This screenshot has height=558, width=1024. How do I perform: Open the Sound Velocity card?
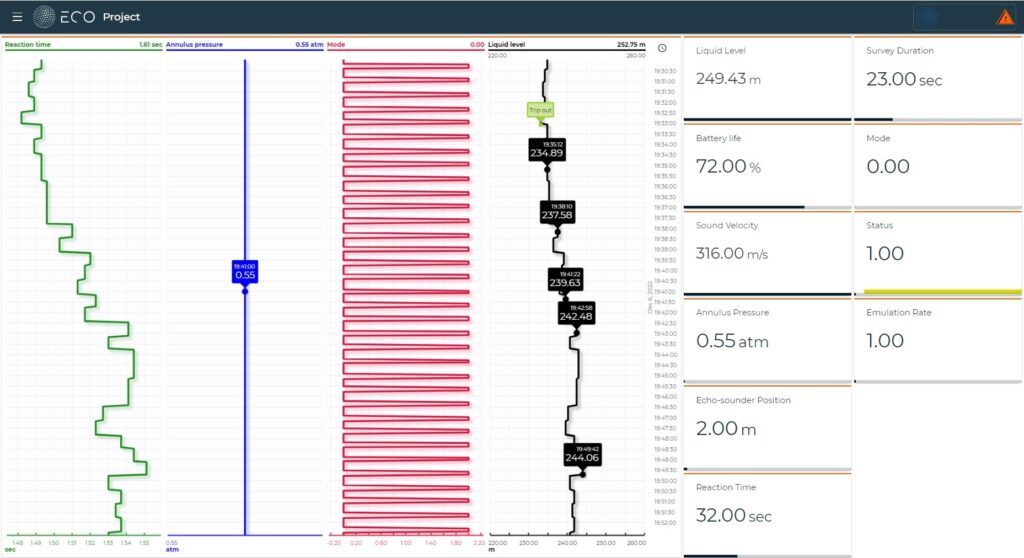coord(766,253)
